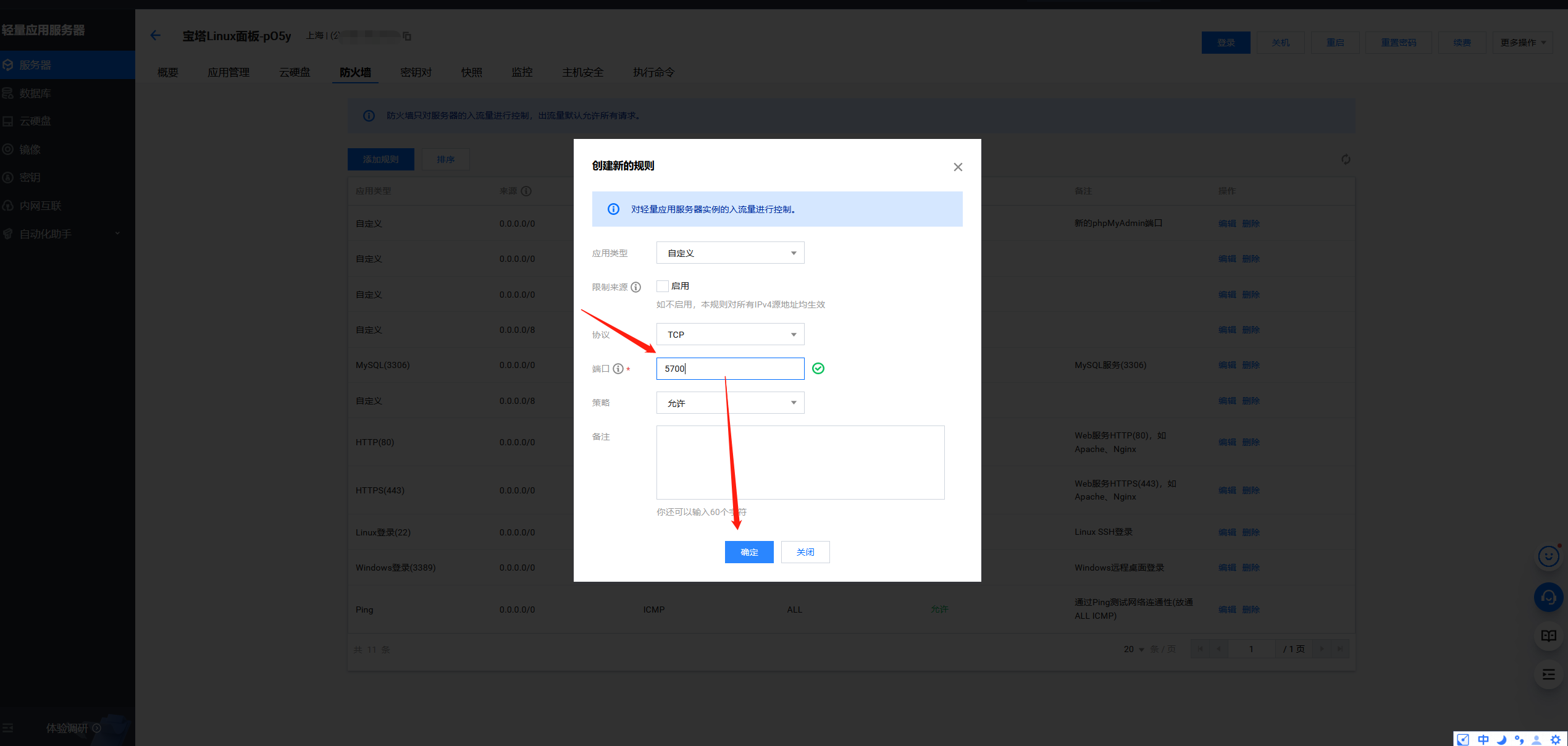This screenshot has width=1568, height=746.
Task: Click 删除 in the Linux SSH登录 row
Action: (1251, 532)
